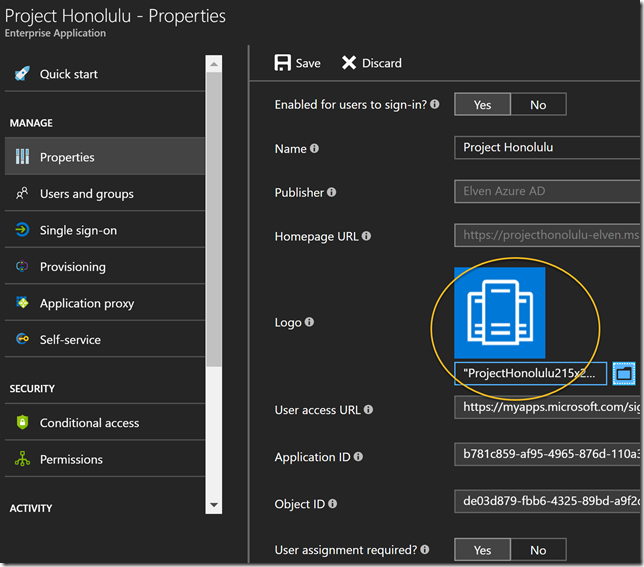Click the Single sign-on icon
This screenshot has height=567, width=644.
(22, 230)
